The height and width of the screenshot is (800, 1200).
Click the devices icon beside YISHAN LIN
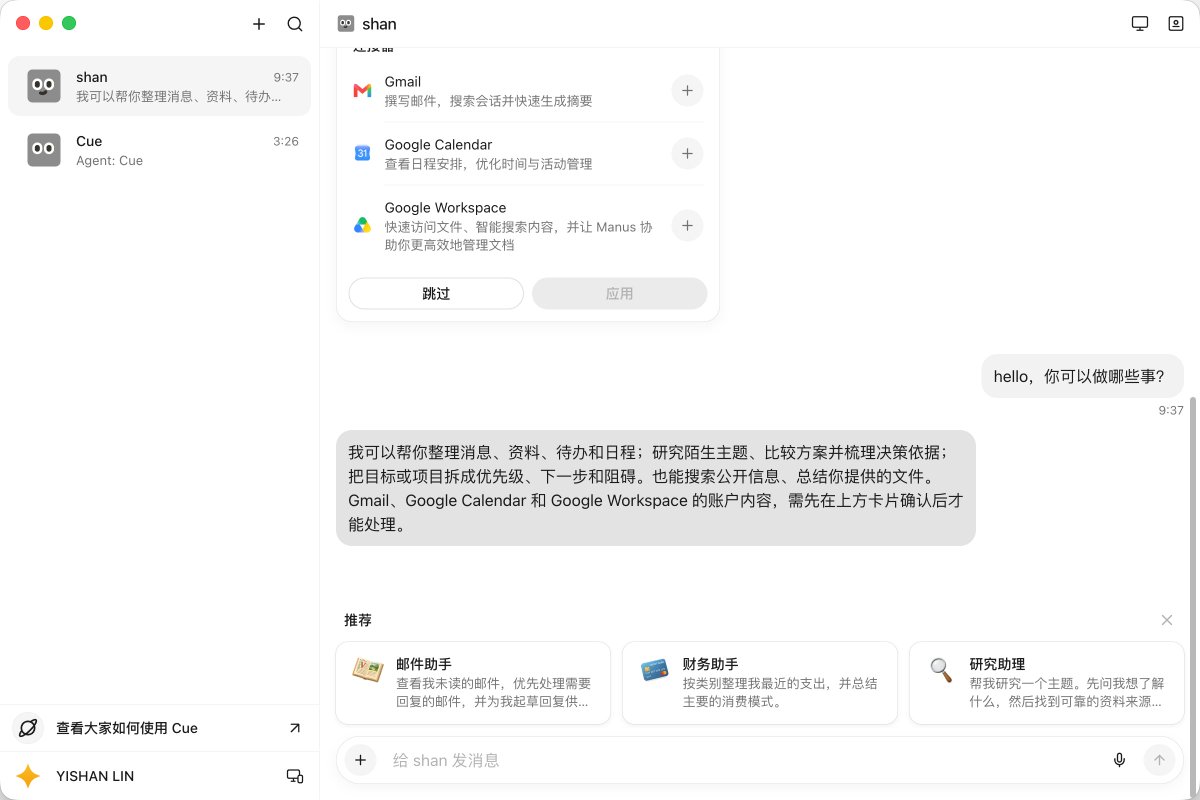pos(295,776)
